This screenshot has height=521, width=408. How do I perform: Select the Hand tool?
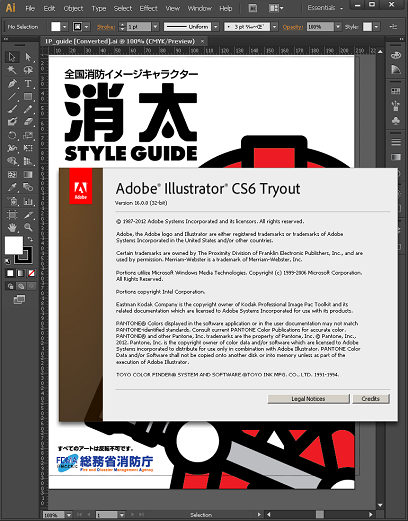12,228
